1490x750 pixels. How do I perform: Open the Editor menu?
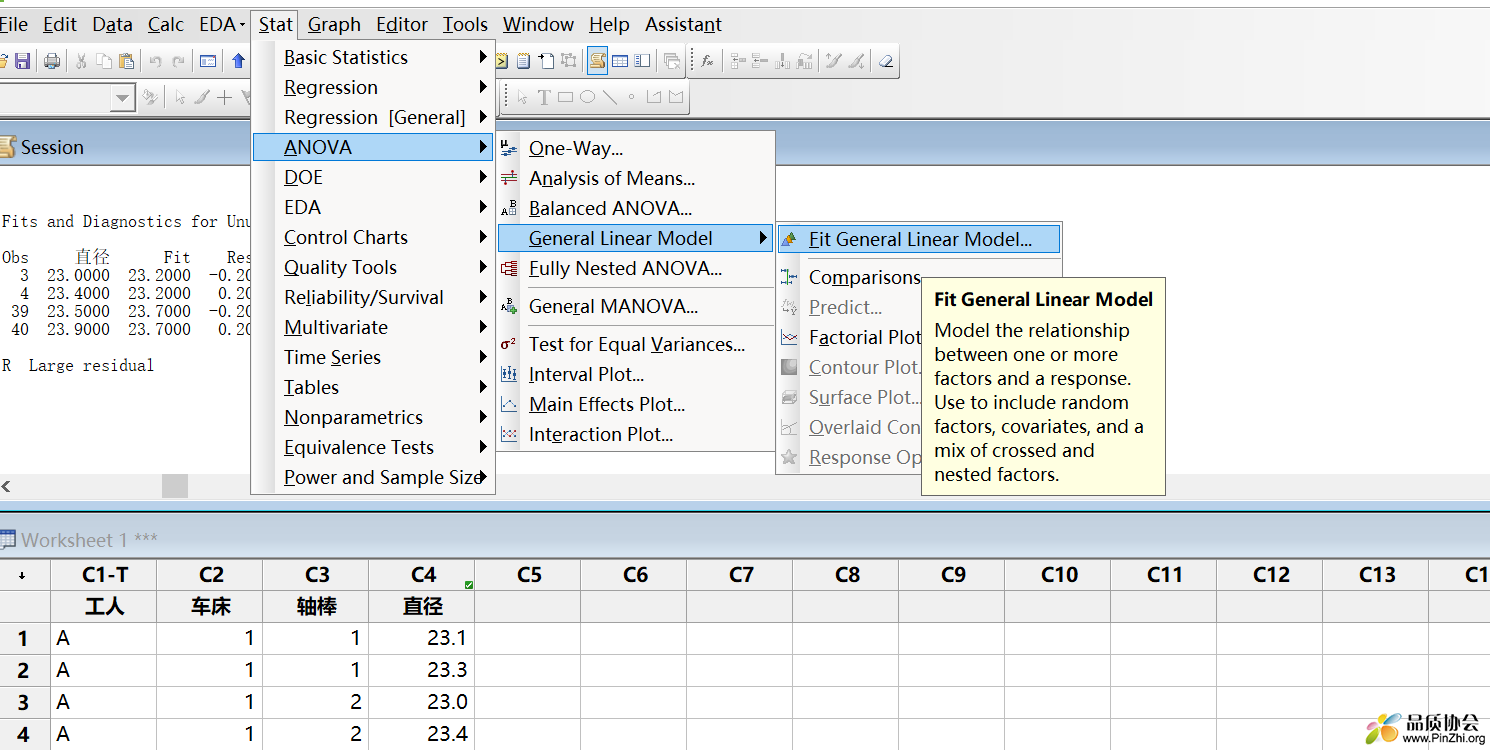[402, 24]
